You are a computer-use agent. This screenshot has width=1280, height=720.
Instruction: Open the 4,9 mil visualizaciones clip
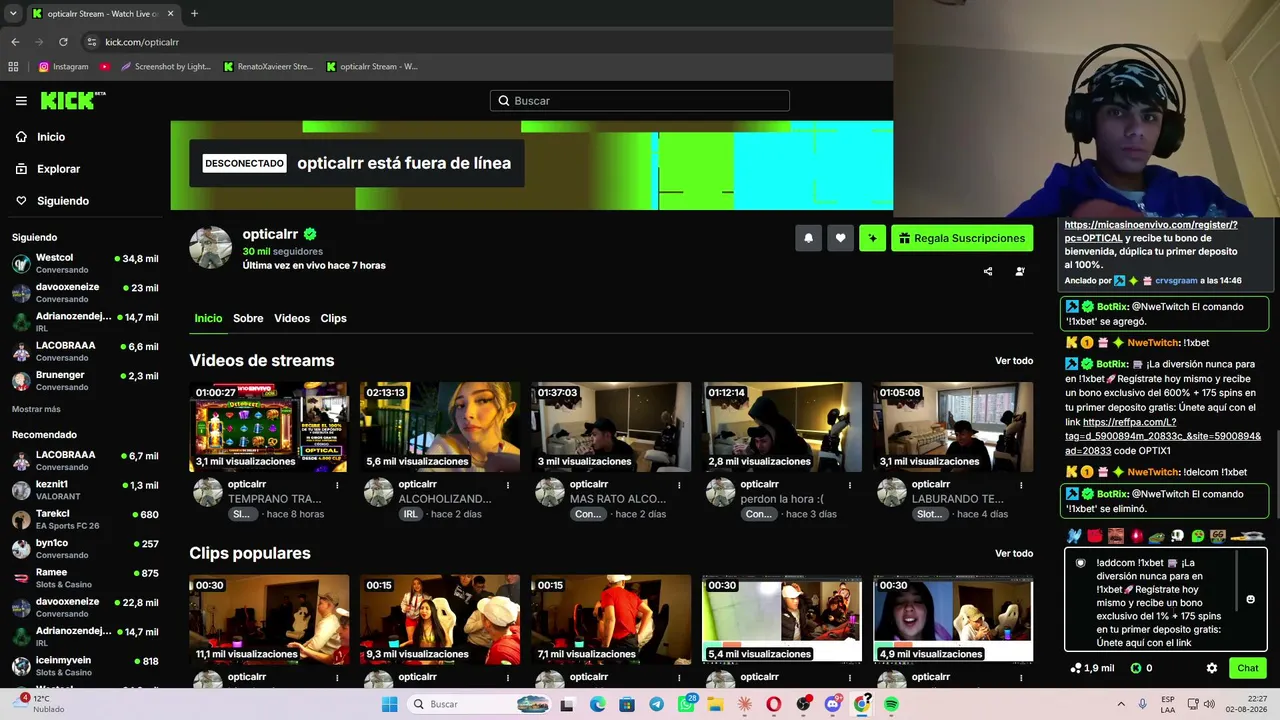click(953, 619)
